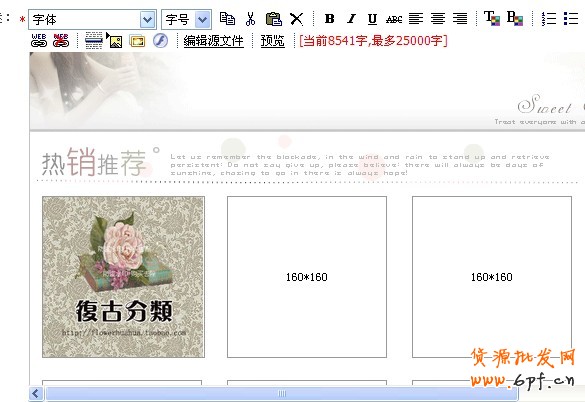Insert a Flash object
The image size is (585, 402).
click(160, 40)
